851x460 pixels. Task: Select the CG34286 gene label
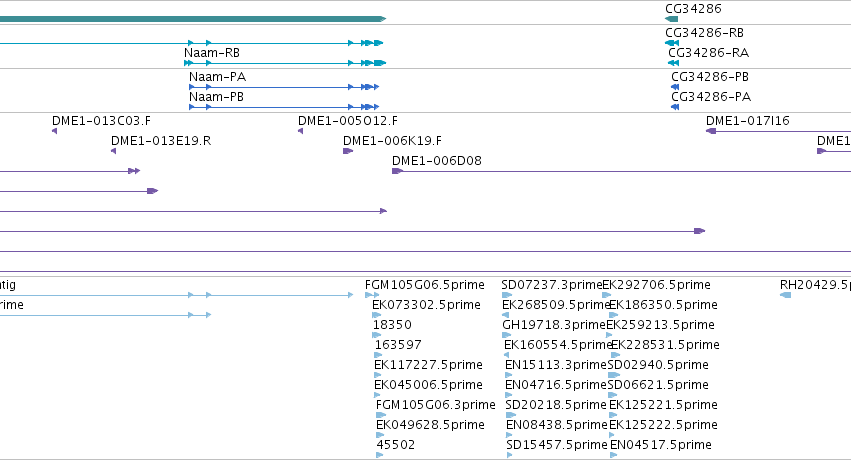coord(693,9)
